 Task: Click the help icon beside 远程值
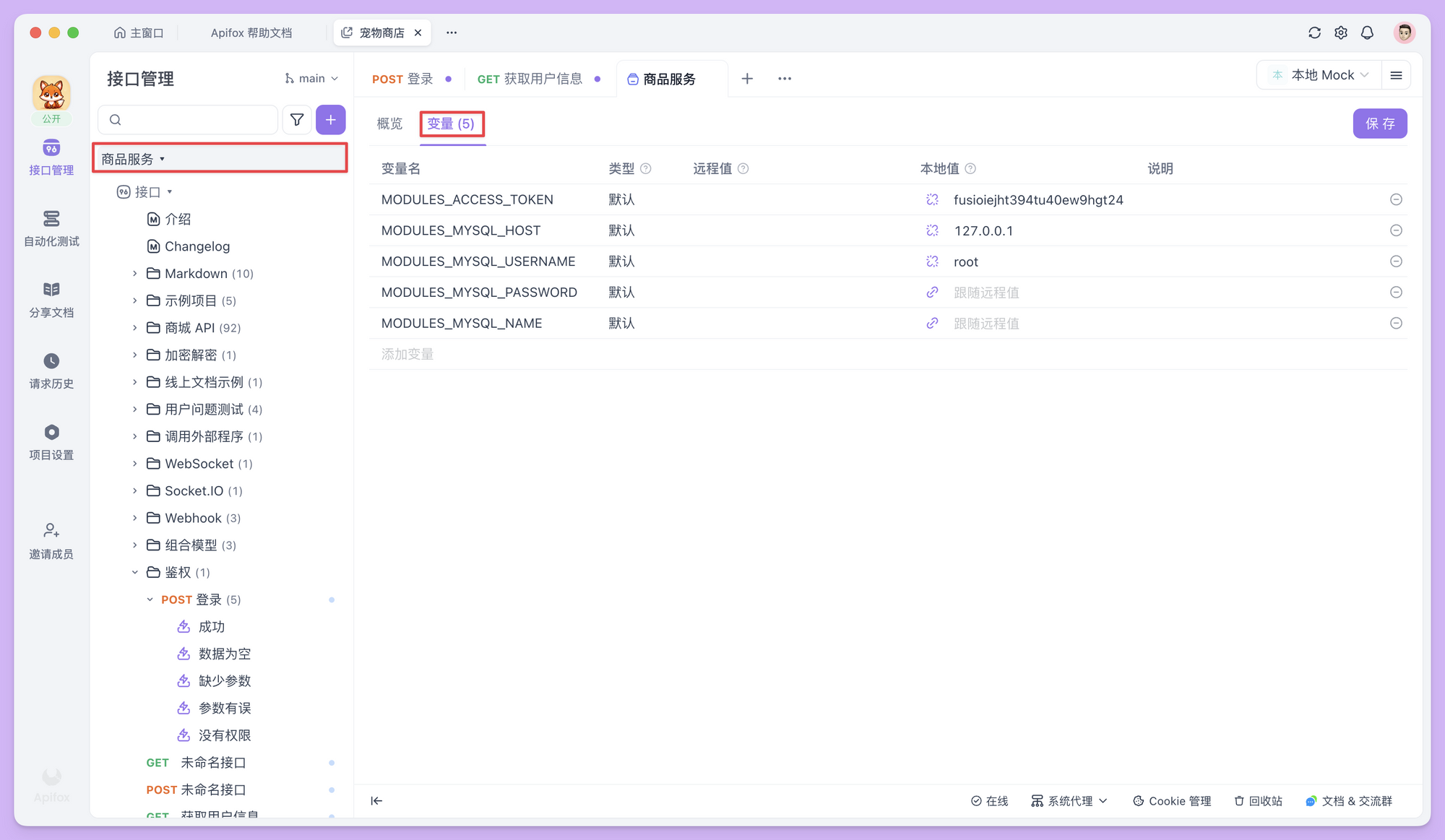[743, 168]
